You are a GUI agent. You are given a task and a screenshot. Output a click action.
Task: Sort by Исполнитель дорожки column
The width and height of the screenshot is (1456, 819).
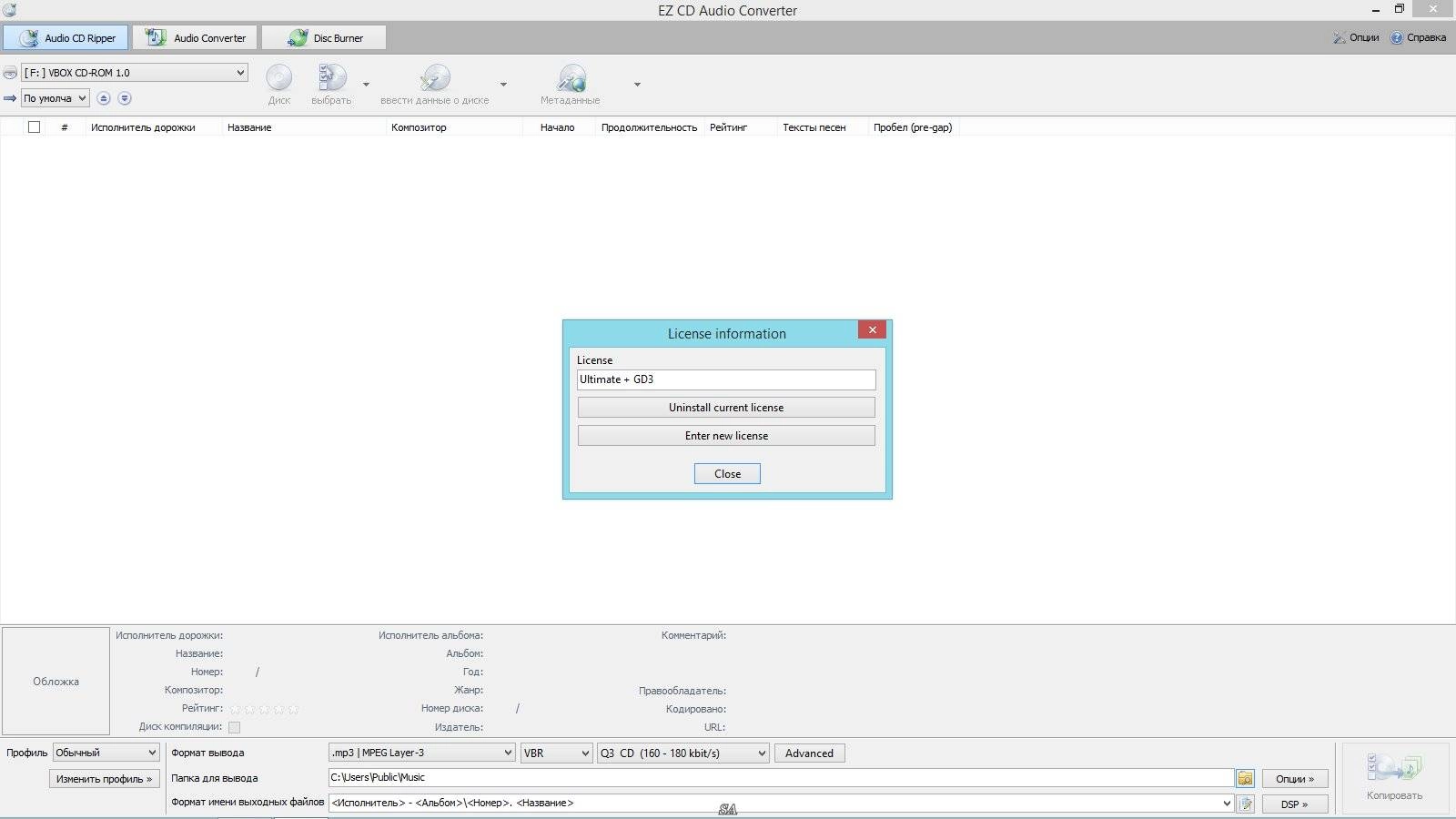pos(154,127)
